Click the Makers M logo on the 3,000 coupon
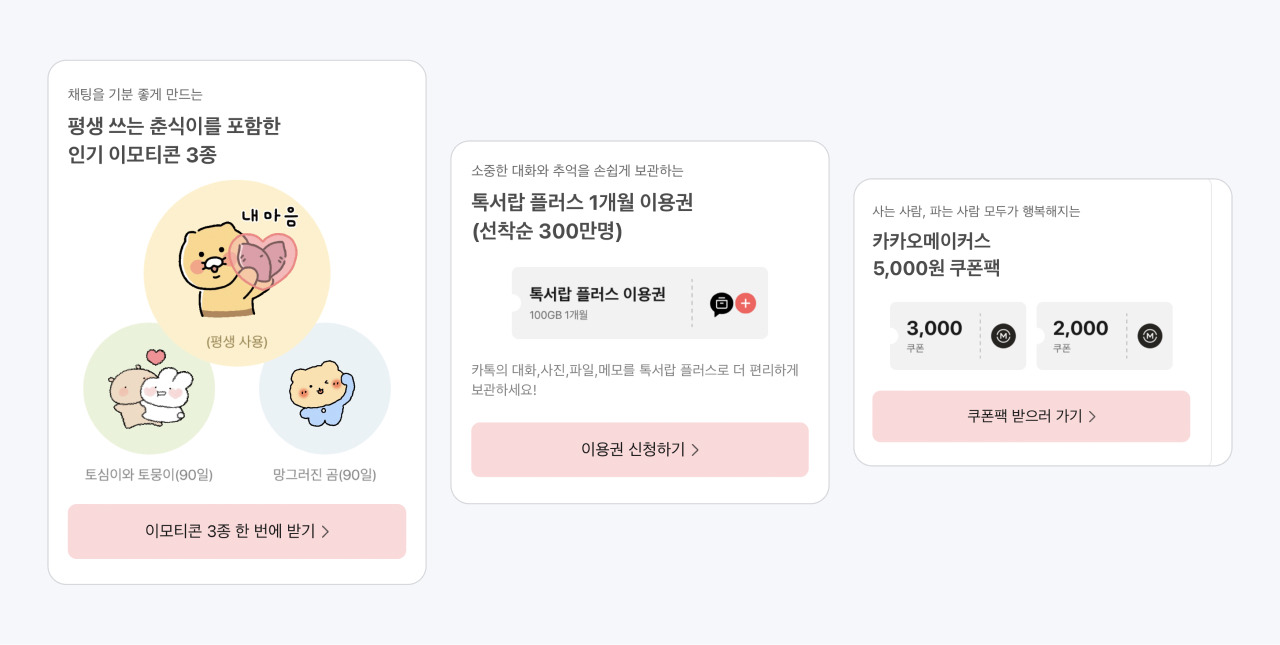The width and height of the screenshot is (1280, 645). click(x=1003, y=335)
